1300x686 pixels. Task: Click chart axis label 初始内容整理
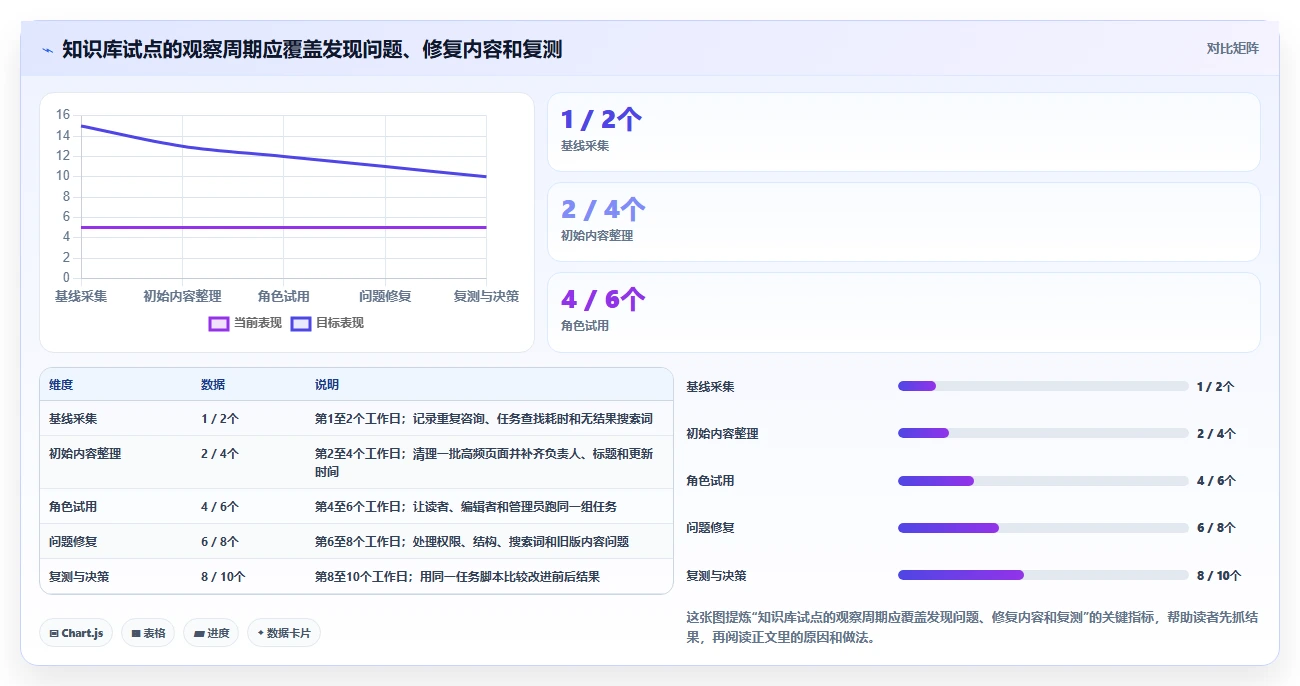coord(182,297)
